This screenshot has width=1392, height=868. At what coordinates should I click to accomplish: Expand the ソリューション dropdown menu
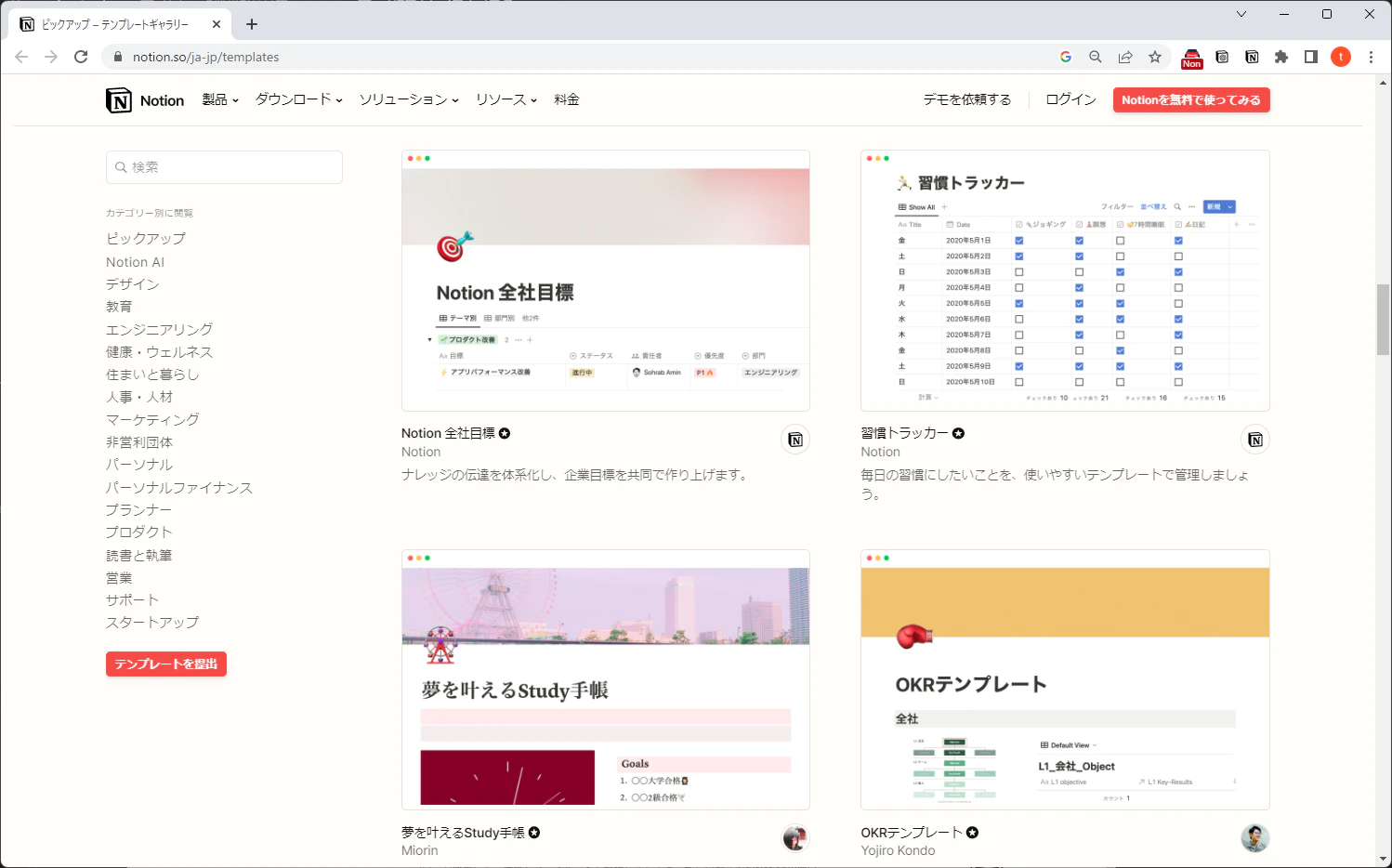(x=409, y=99)
